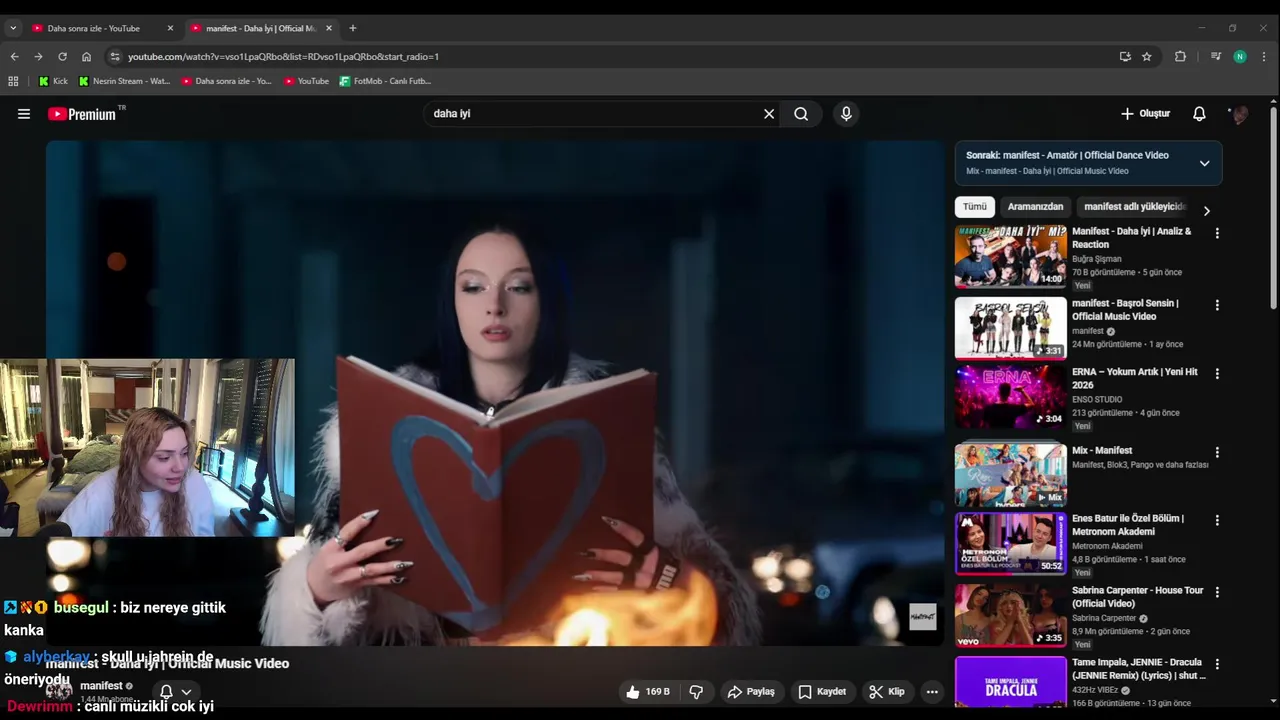Open options for Mix - Manifest item

1217,452
